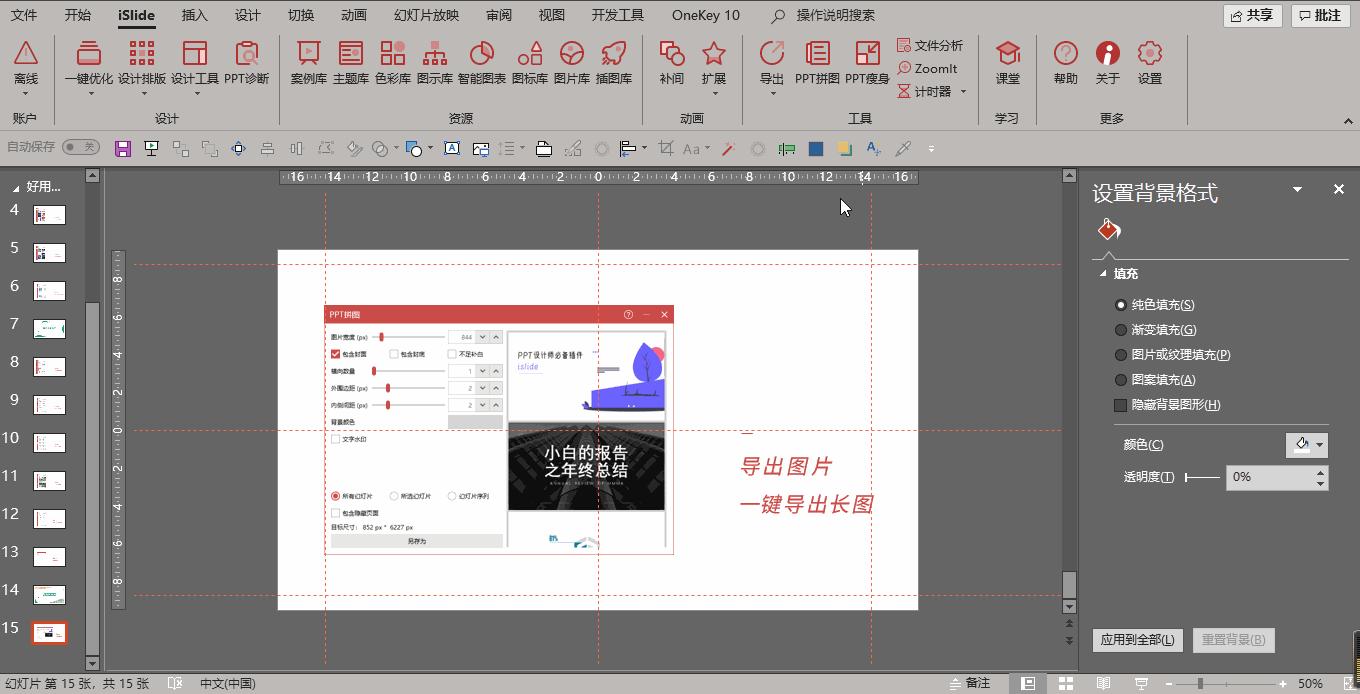Run PPT诊断 to check the slides
This screenshot has width=1360, height=694.
coord(245,67)
